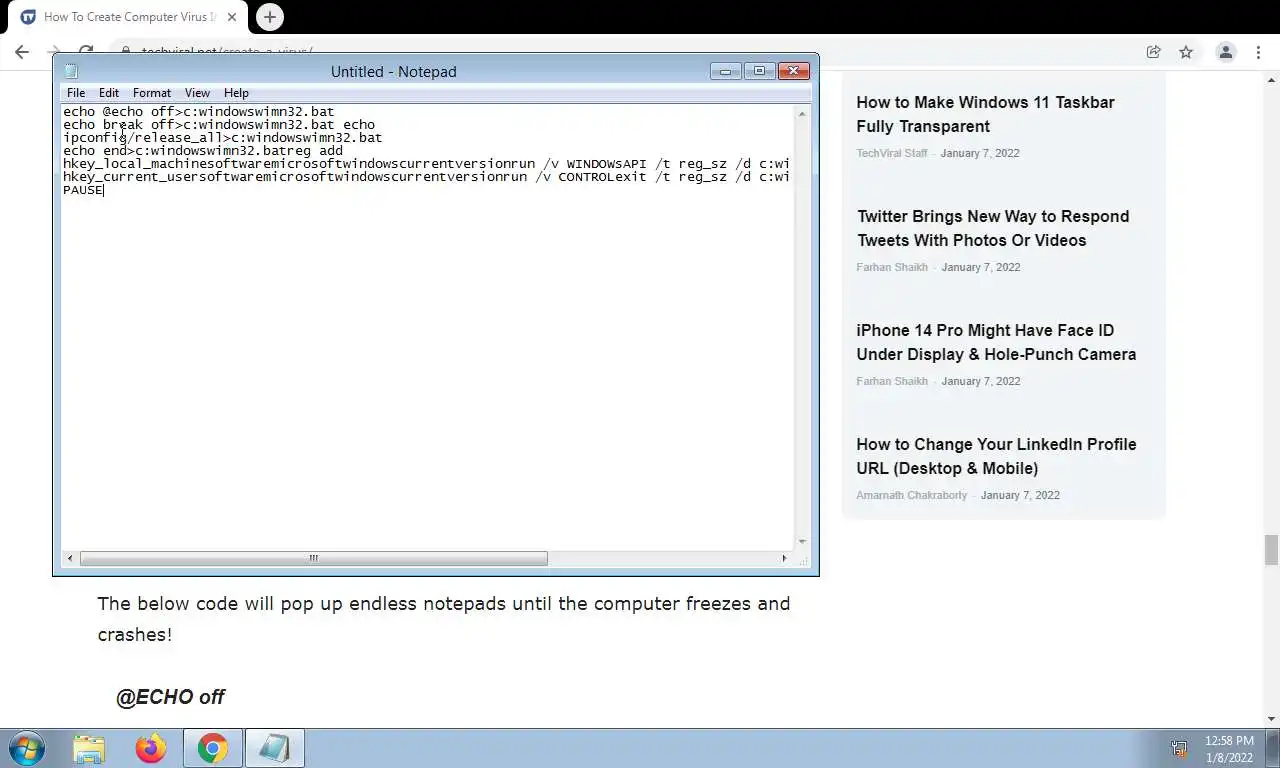Click the 'echo @echo off' first line
The image size is (1280, 768).
tap(198, 112)
